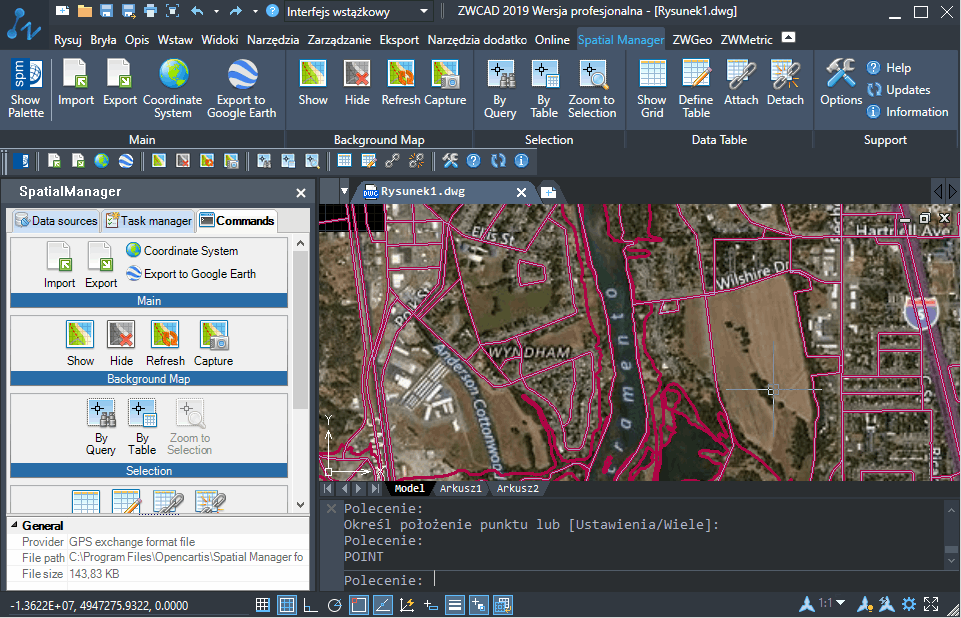Screen dimensions: 961x618
Task: Click Coordinate System in the palette
Action: (182, 250)
